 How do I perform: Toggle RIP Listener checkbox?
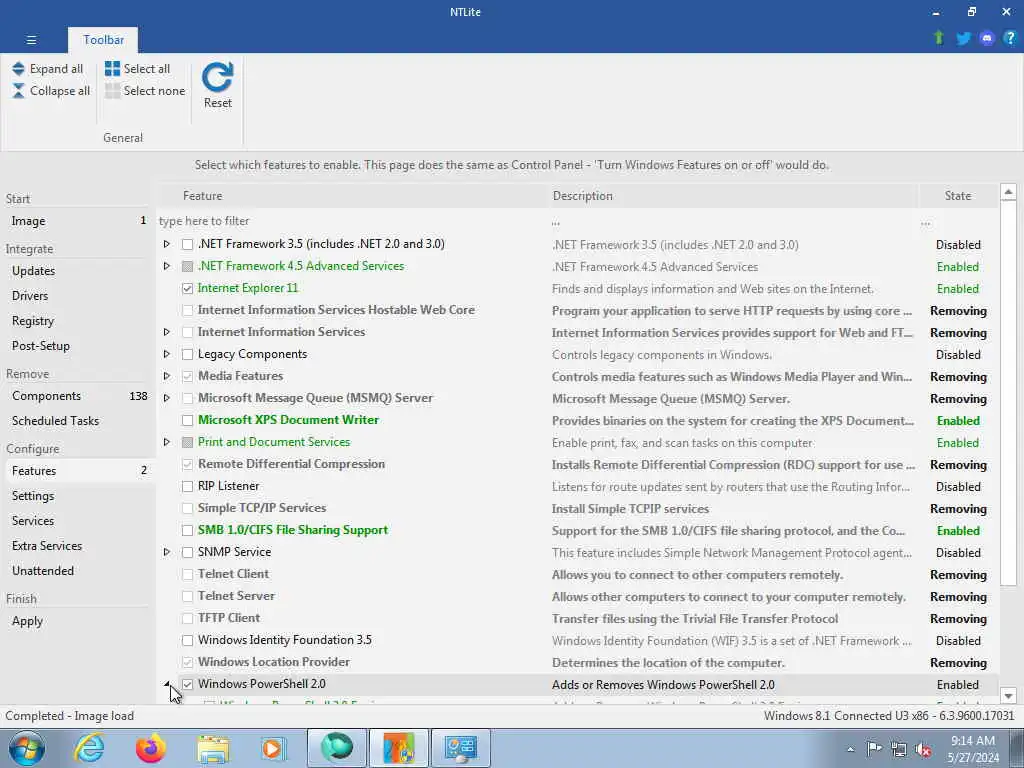[x=187, y=486]
